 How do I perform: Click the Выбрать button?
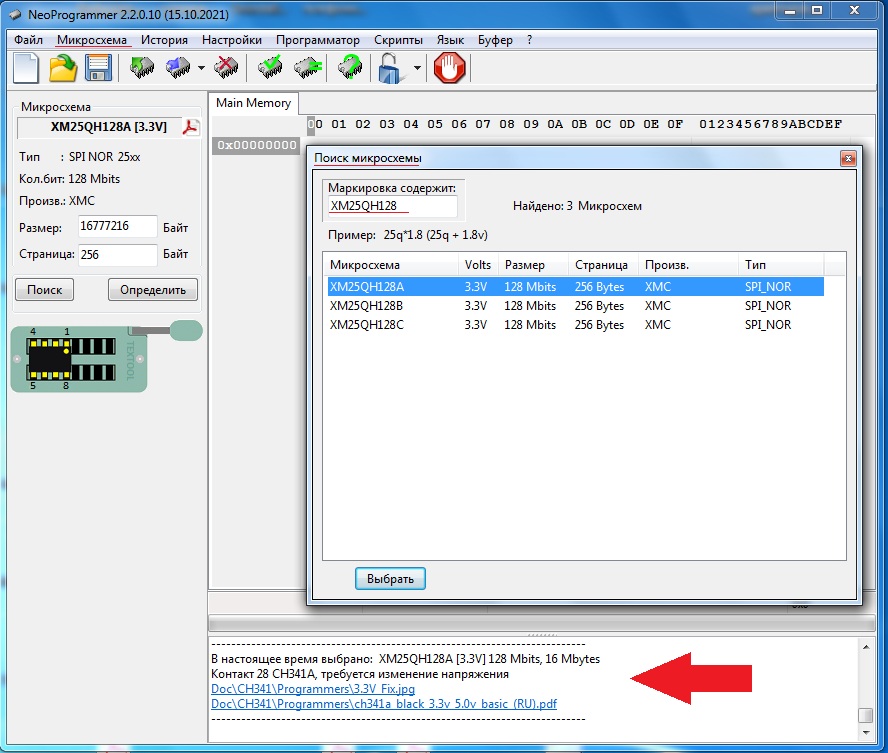coord(390,578)
